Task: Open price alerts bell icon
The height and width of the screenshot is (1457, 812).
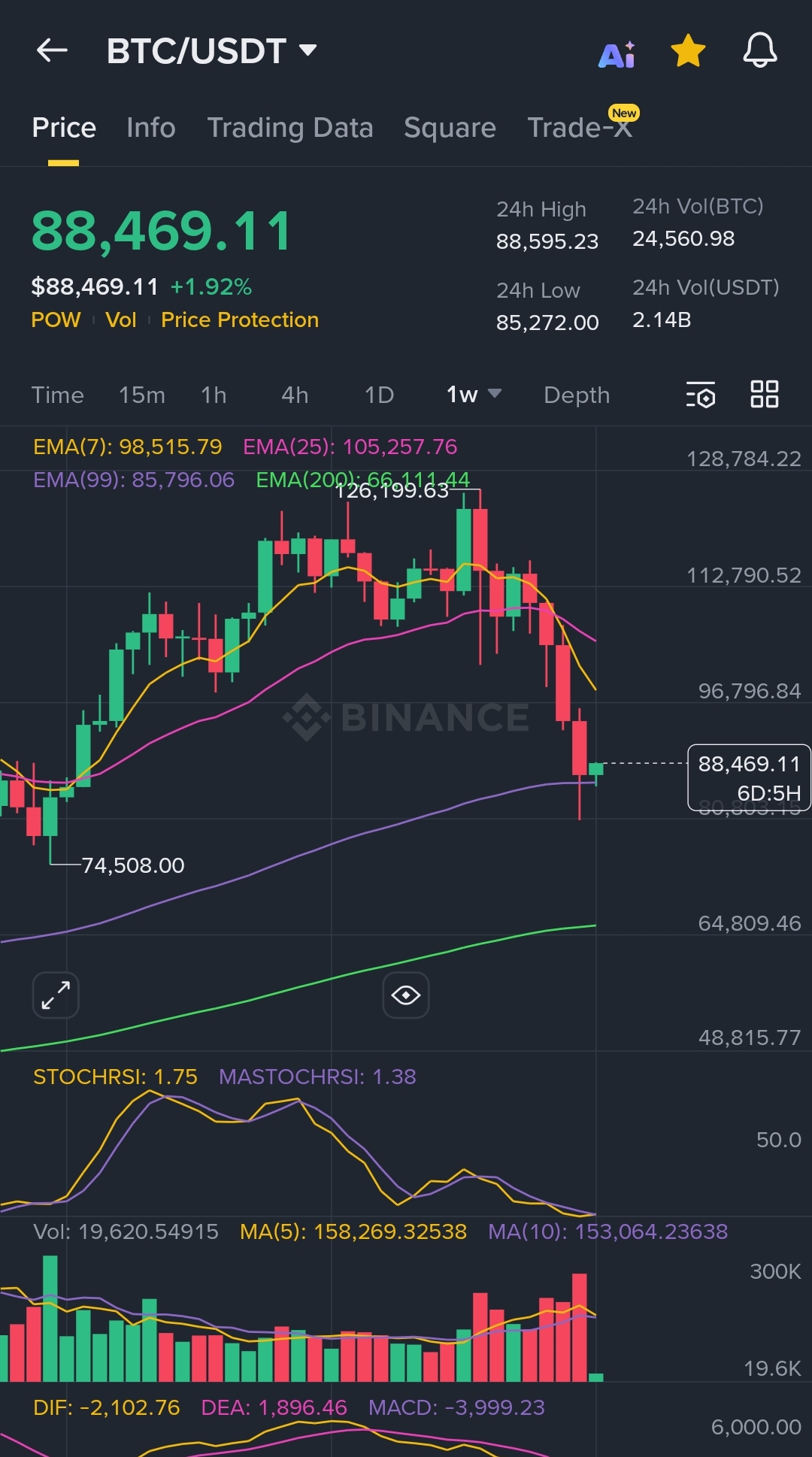Action: 760,50
